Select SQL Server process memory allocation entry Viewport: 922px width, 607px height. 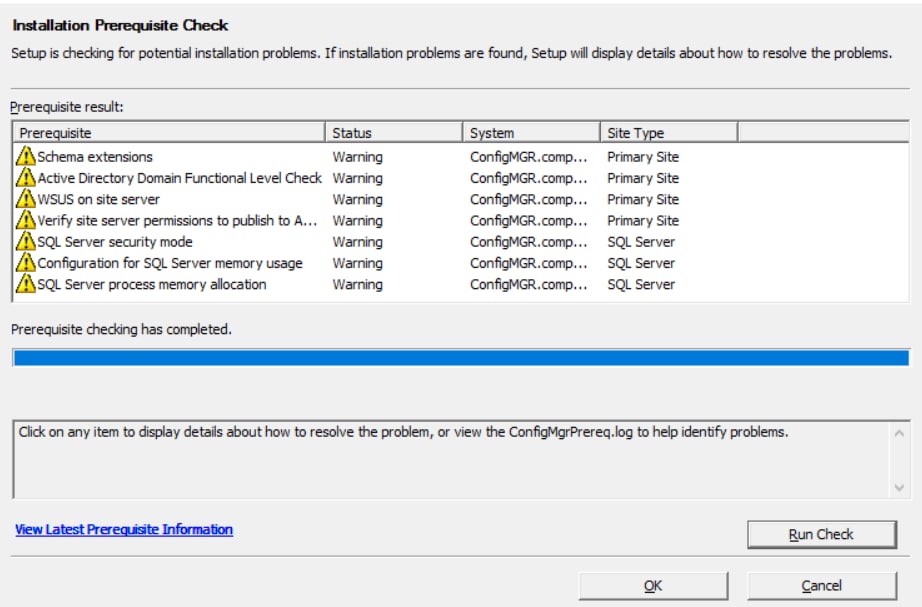152,284
